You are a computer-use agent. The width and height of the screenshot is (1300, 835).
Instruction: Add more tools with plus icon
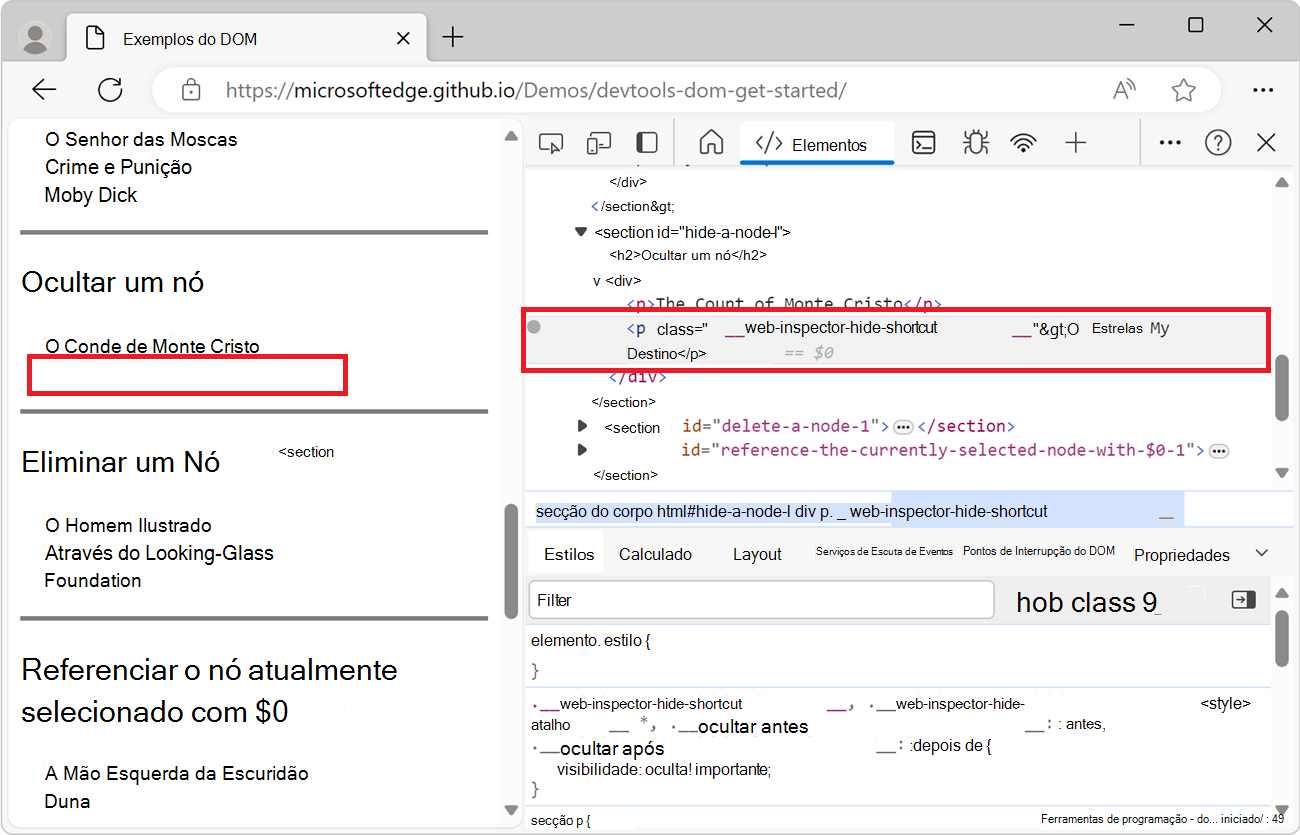click(x=1075, y=143)
